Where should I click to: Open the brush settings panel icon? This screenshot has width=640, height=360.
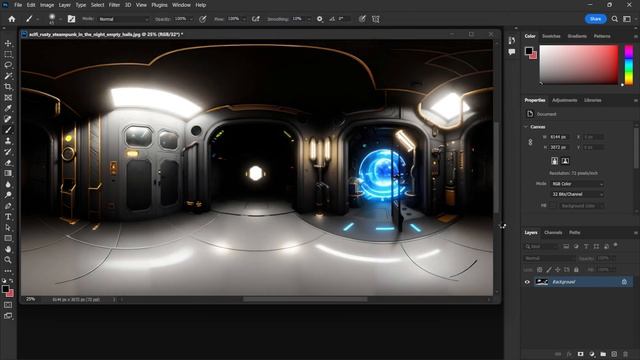71,19
